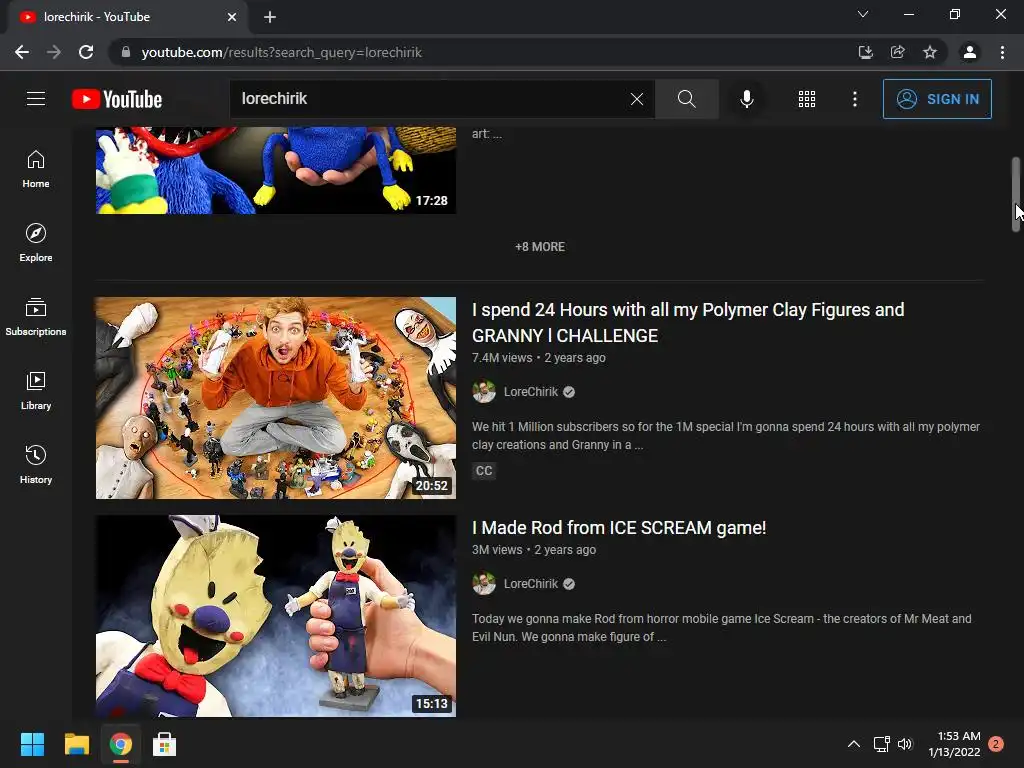Click the Chrome taskbar icon
Screen dimensions: 1024x768
tap(120, 744)
